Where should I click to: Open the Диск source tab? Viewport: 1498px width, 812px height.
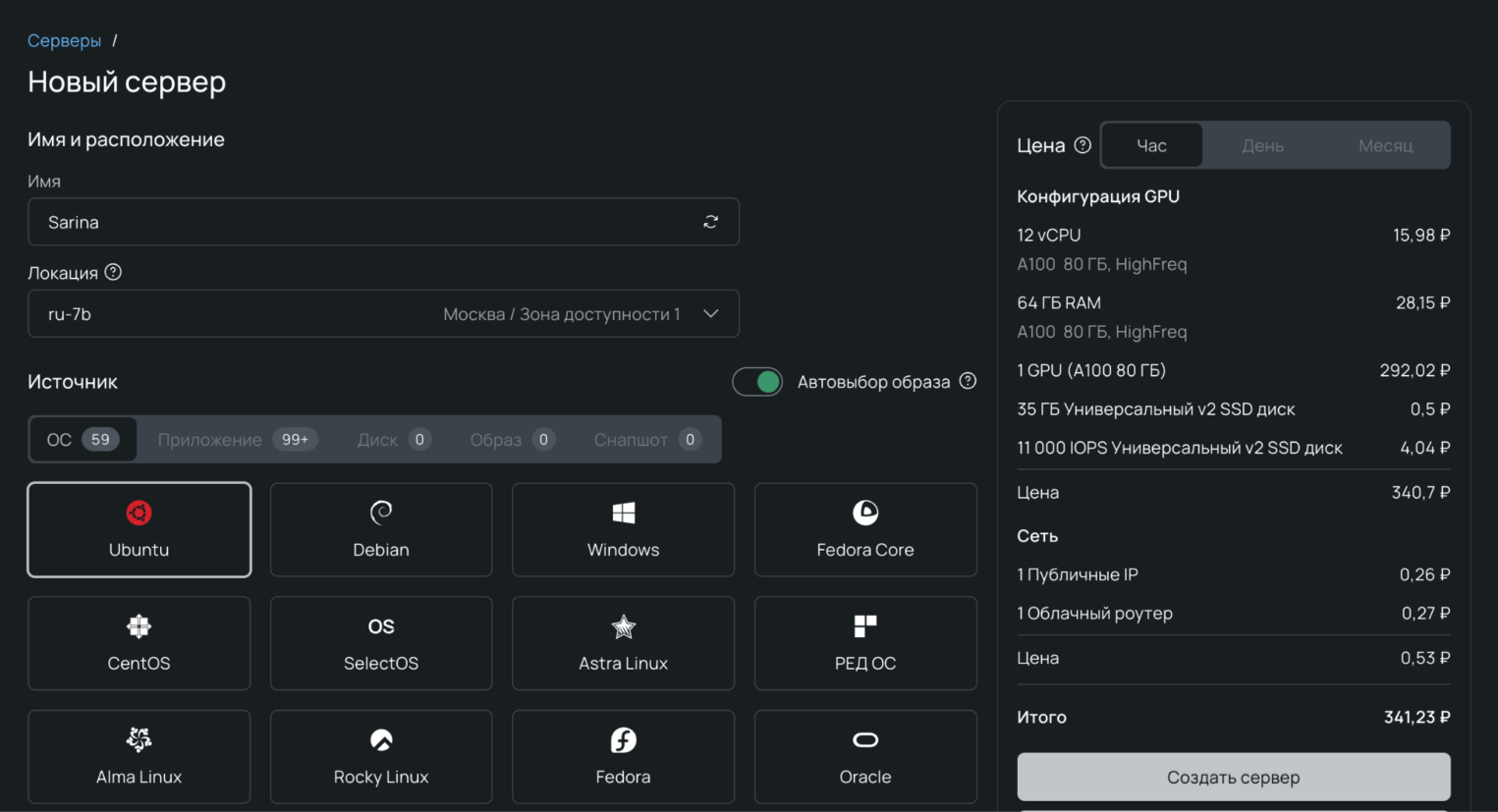tap(394, 439)
